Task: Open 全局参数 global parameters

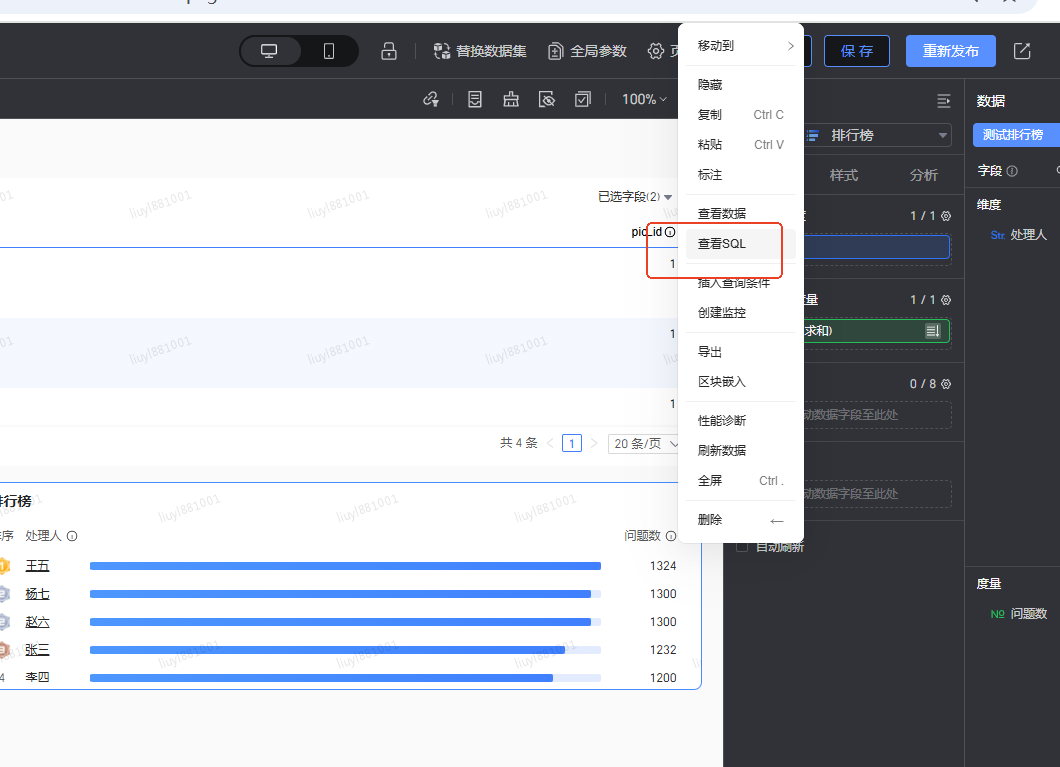Action: 588,51
